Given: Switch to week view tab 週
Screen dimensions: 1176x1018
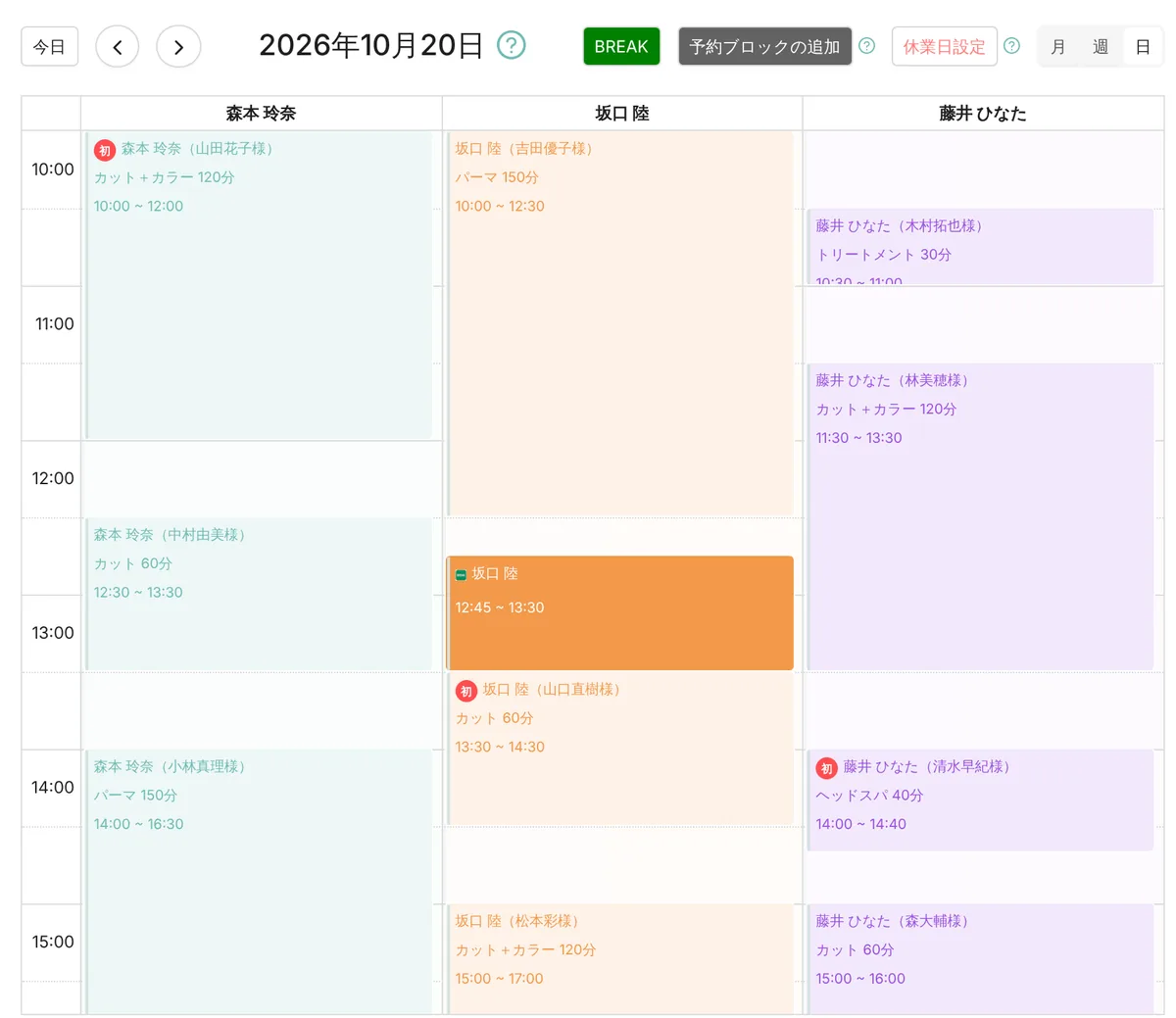Looking at the screenshot, I should pos(1101,46).
